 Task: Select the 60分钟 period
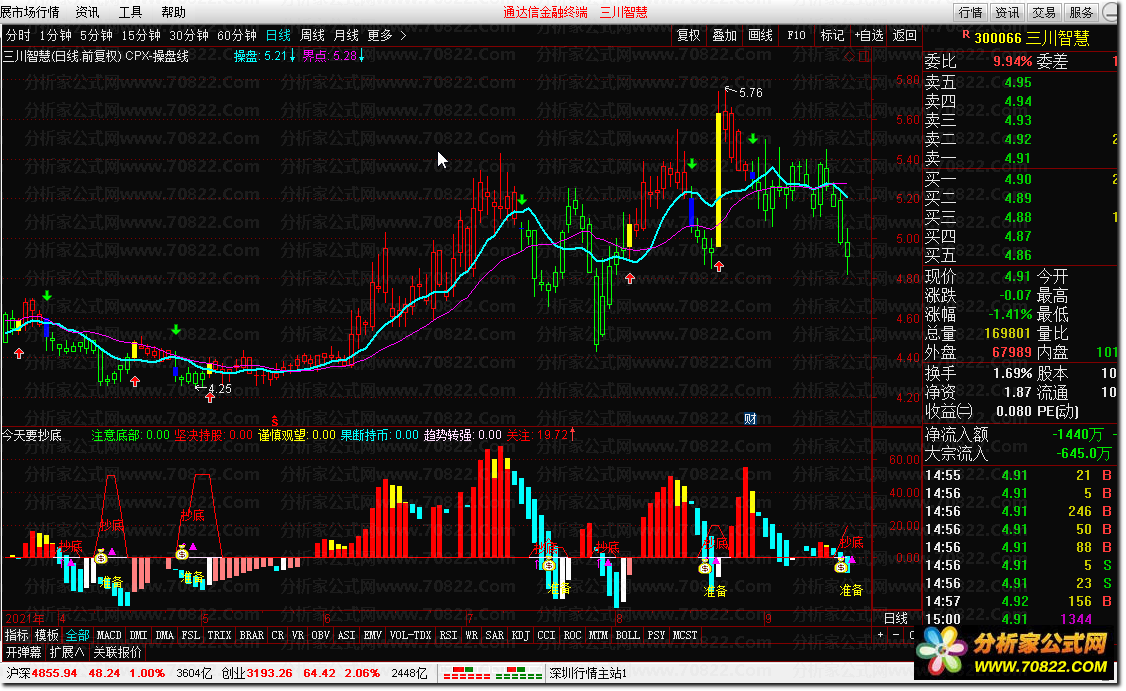tap(237, 35)
